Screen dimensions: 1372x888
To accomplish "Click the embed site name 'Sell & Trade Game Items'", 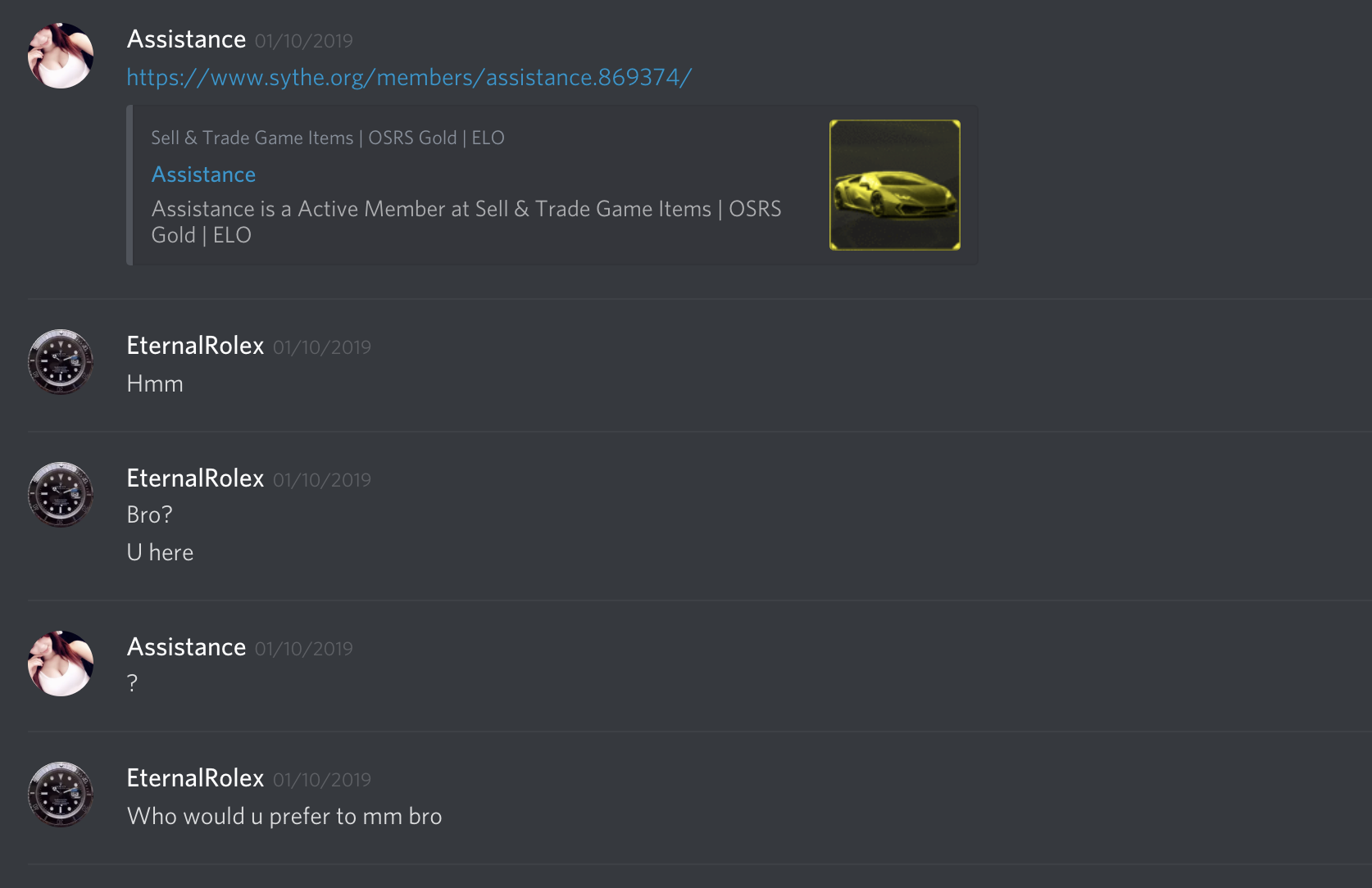I will coord(252,138).
